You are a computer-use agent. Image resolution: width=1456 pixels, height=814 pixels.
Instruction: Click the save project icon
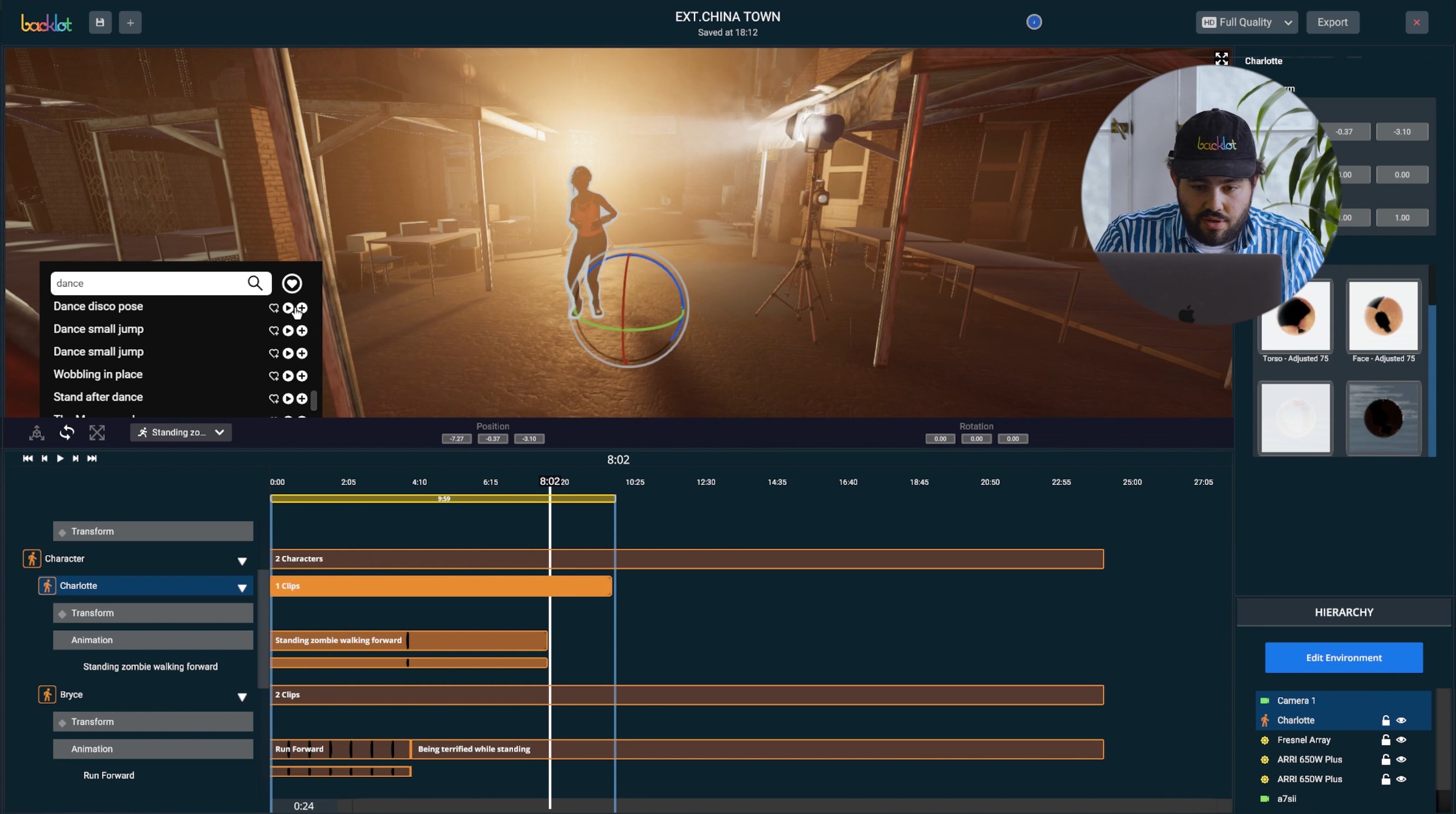pos(99,22)
